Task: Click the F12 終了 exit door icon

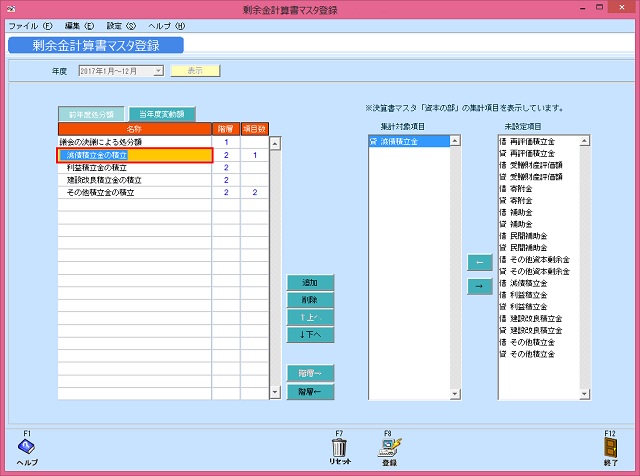Action: pos(611,448)
